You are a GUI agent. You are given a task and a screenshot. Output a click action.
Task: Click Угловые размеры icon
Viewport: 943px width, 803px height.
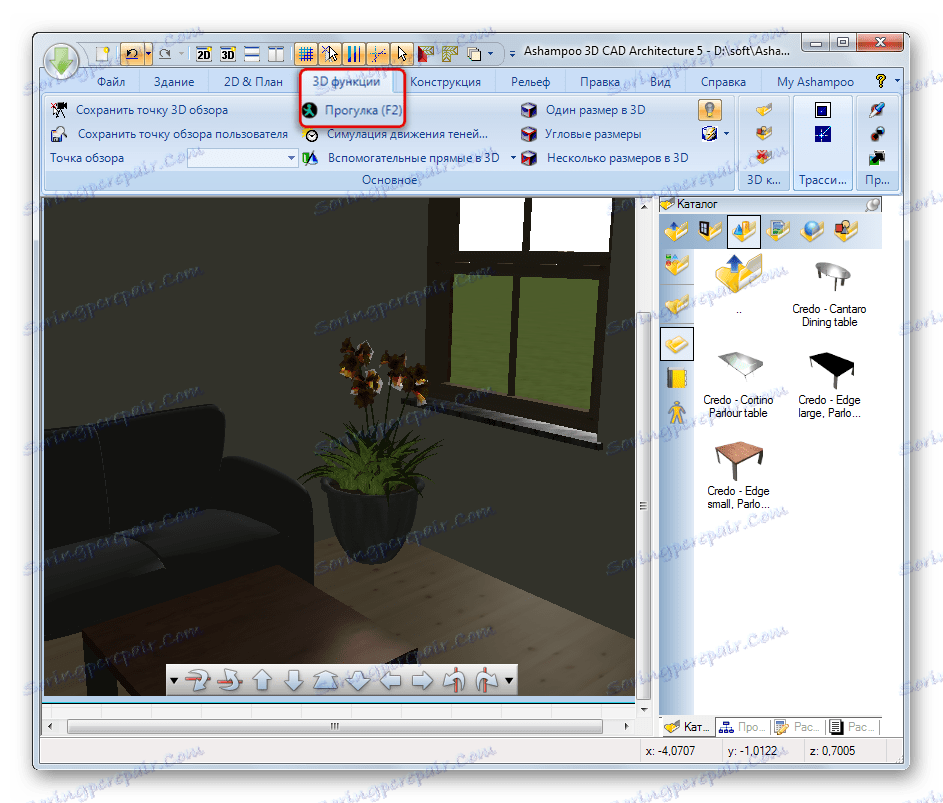(x=530, y=133)
